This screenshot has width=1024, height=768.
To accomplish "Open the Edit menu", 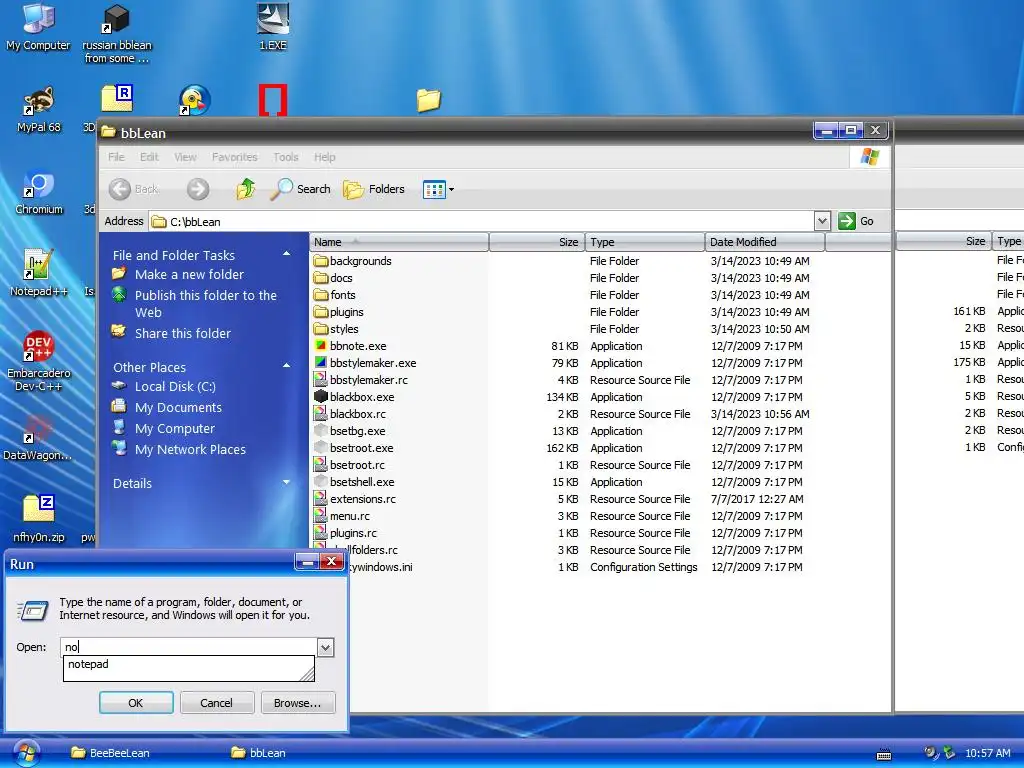I will click(149, 157).
